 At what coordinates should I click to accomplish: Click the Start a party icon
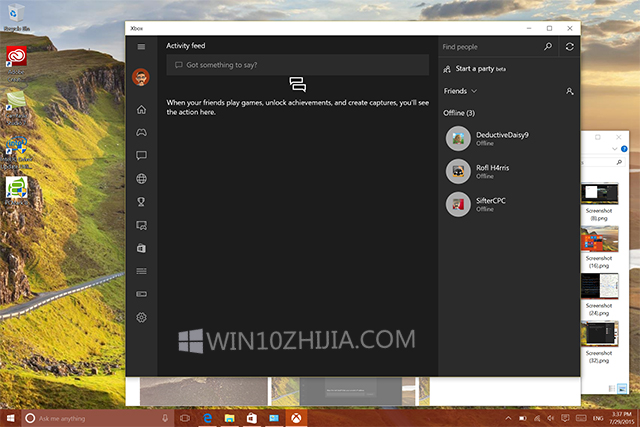tap(447, 69)
